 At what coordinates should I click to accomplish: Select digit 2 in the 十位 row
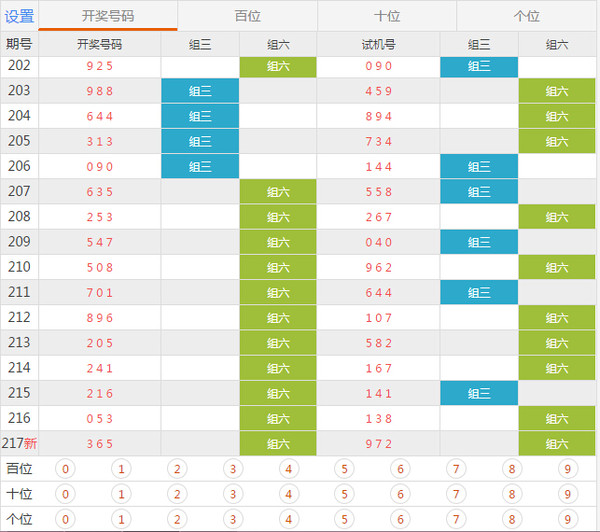point(177,494)
